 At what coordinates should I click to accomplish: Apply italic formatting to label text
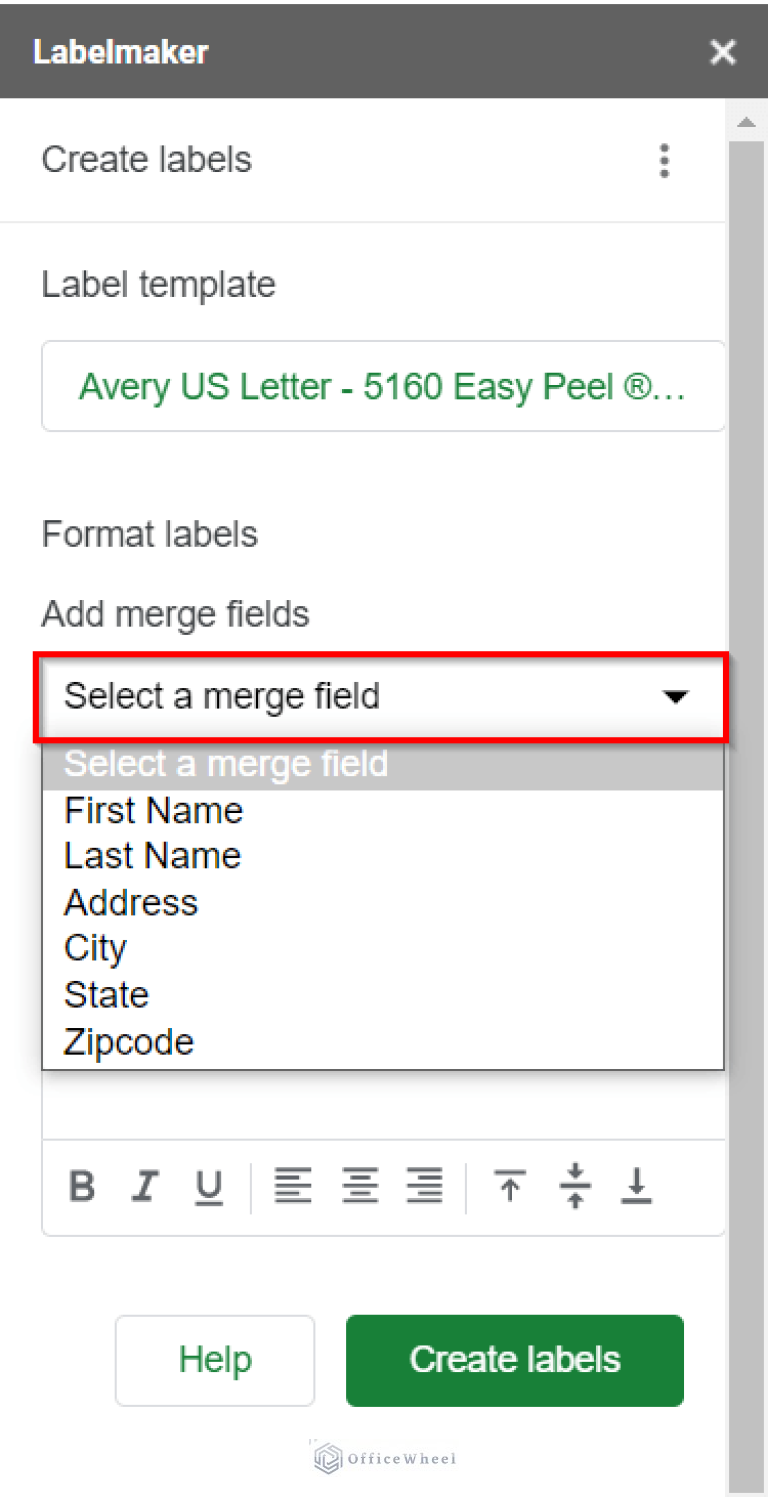click(145, 1186)
